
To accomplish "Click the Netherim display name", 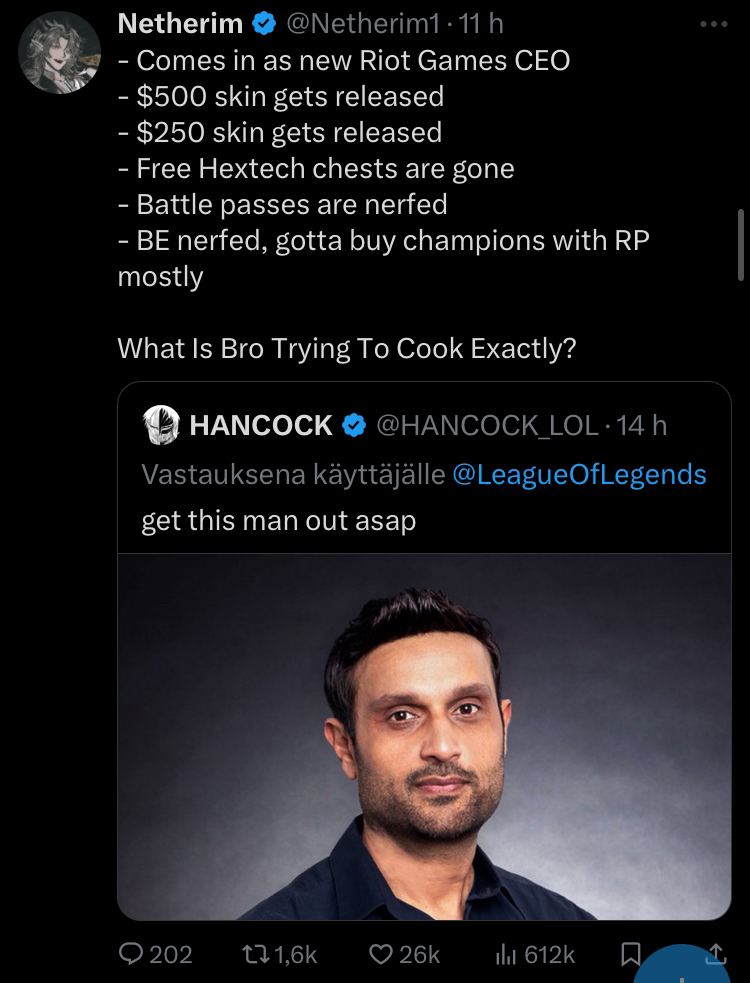I will click(180, 24).
